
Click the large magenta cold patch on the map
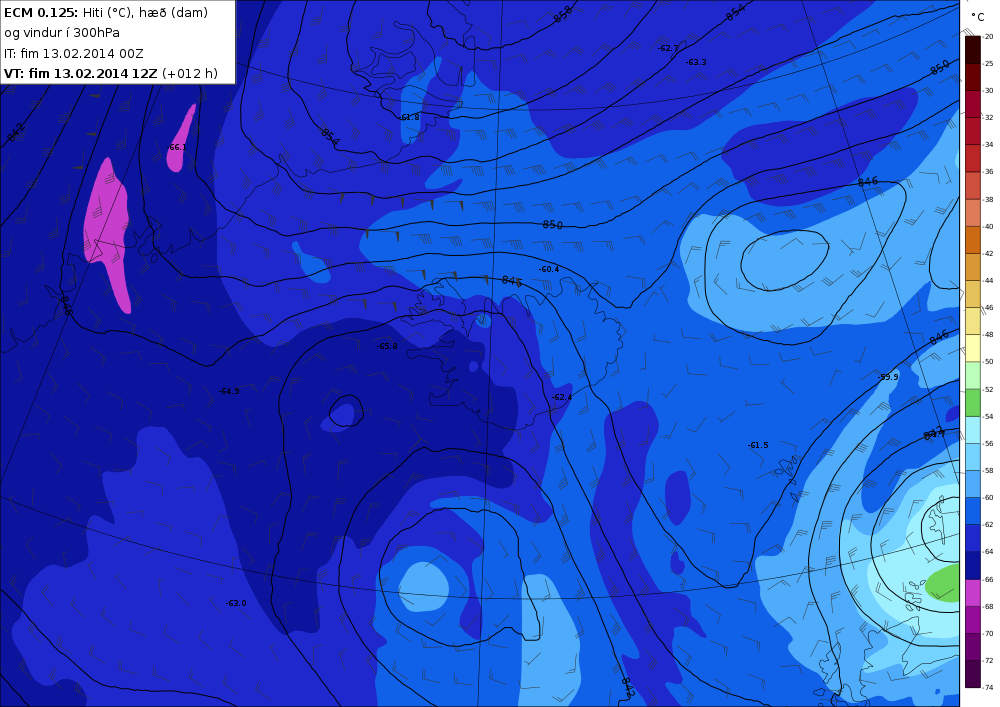(x=106, y=220)
